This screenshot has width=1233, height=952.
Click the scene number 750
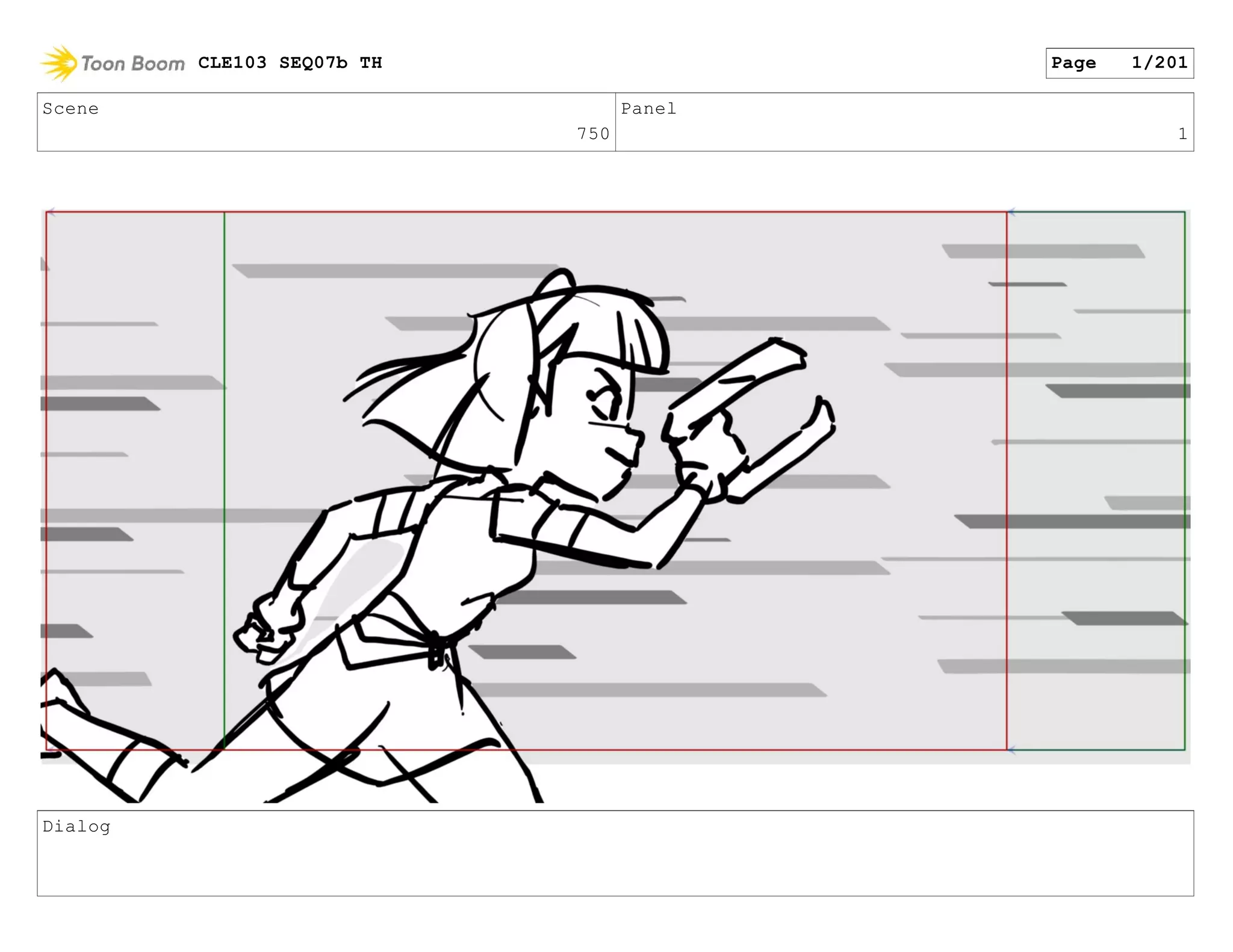[x=593, y=134]
